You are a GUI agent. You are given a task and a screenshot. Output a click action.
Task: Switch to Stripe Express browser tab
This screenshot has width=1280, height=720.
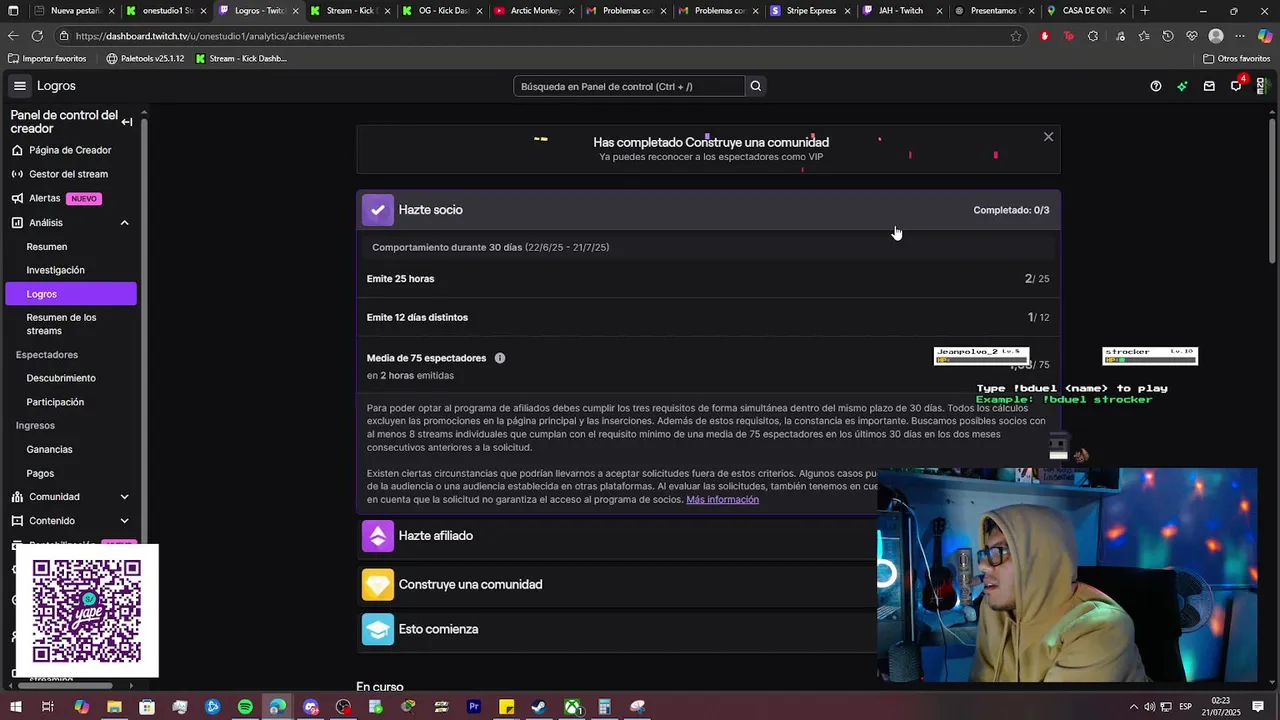tap(807, 11)
